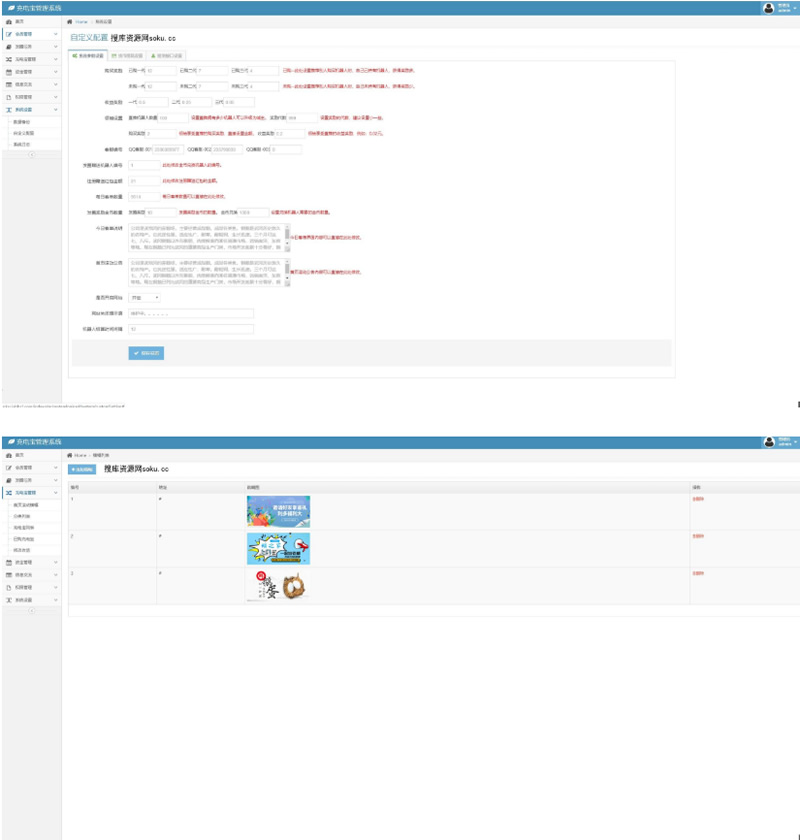
Task: Click the blue add button above the banner table
Action: 82,469
